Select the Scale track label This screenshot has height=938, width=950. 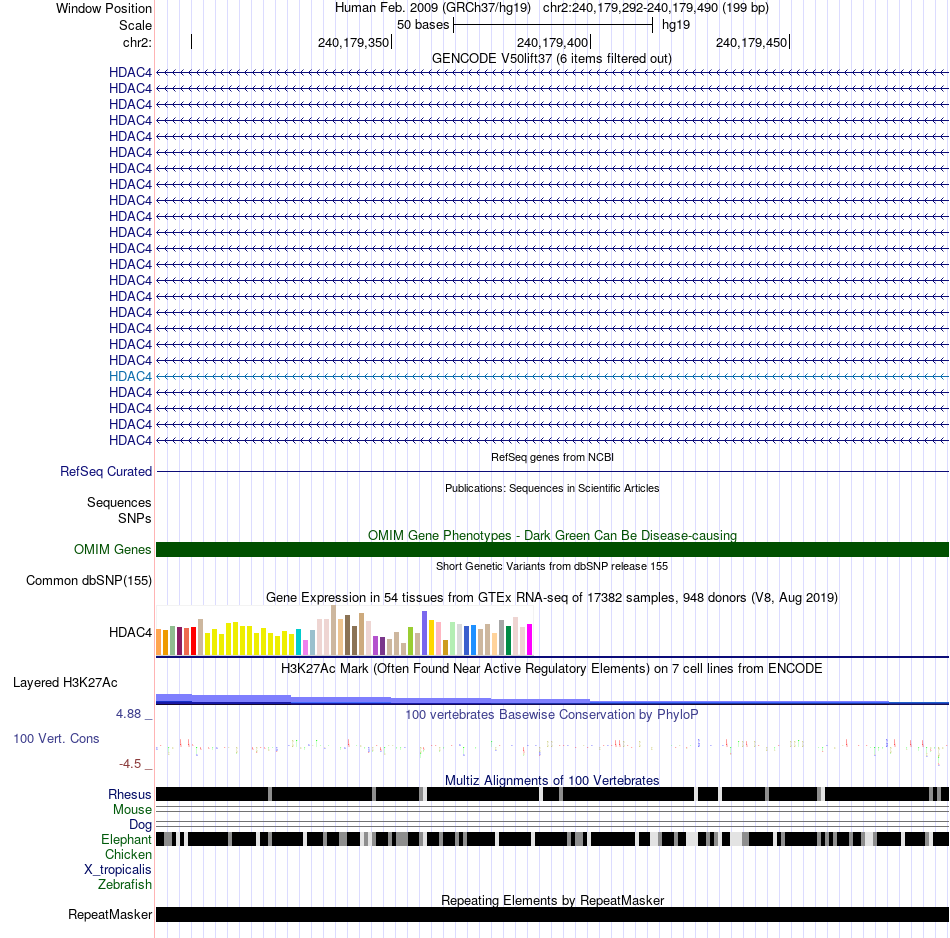(135, 25)
